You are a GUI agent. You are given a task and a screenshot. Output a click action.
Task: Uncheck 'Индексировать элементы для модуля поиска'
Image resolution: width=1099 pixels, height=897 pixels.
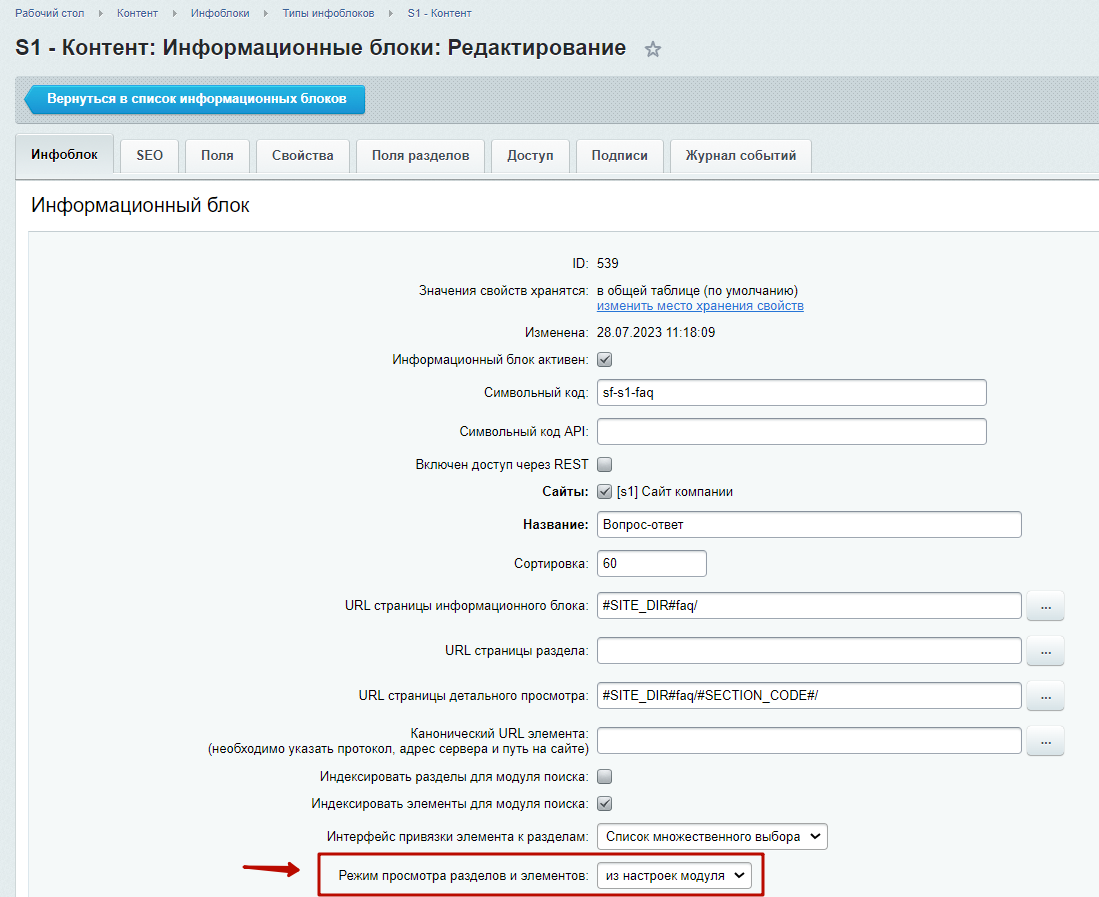tap(604, 803)
